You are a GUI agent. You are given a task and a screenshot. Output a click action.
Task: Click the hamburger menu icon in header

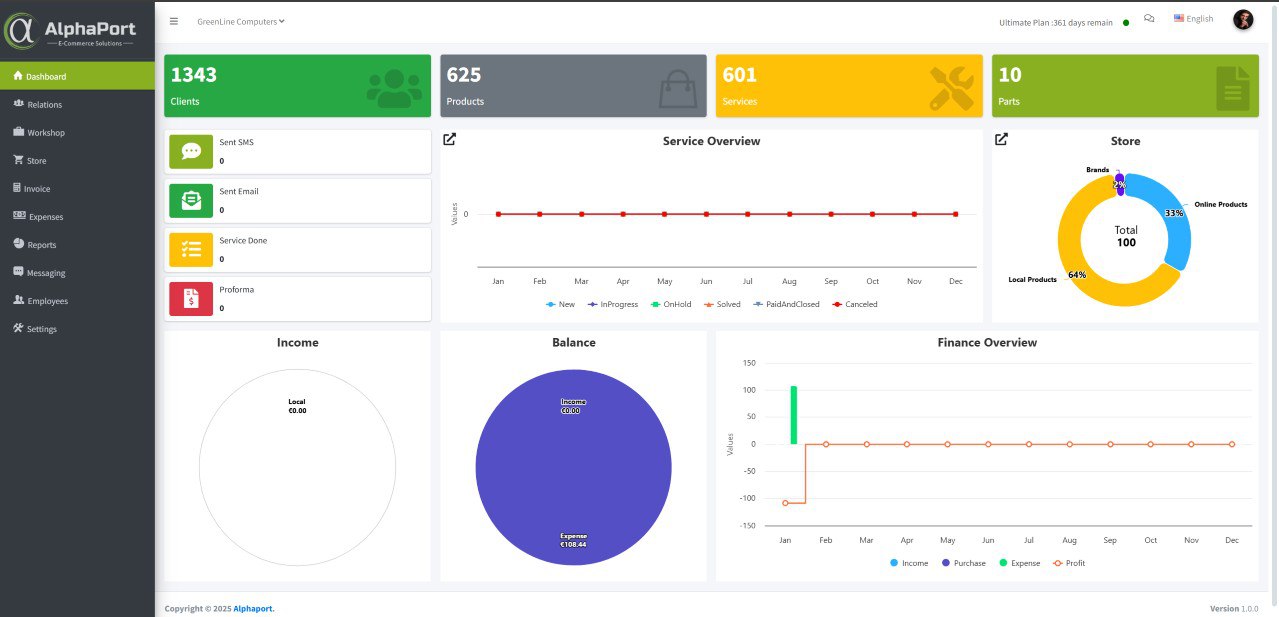[x=174, y=21]
